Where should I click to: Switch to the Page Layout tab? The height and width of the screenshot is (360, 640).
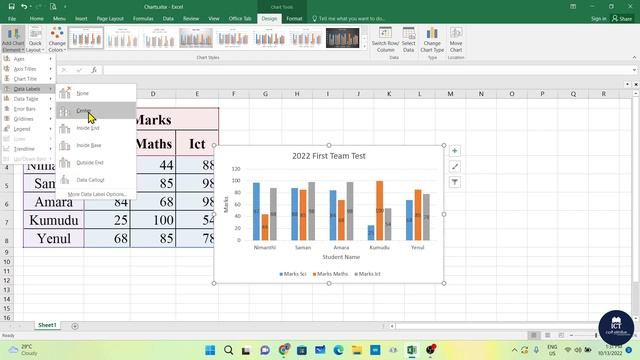click(110, 18)
